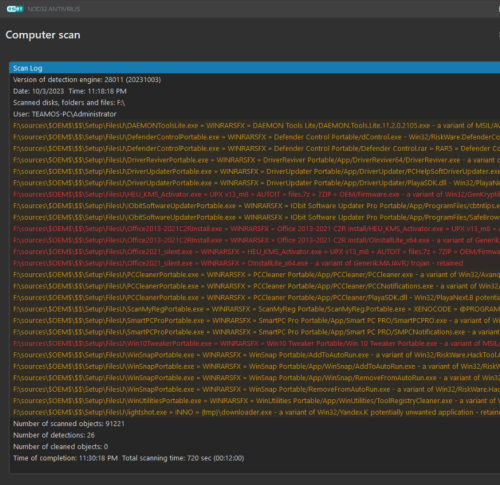Select Number of detections: 26 line

pos(255,435)
